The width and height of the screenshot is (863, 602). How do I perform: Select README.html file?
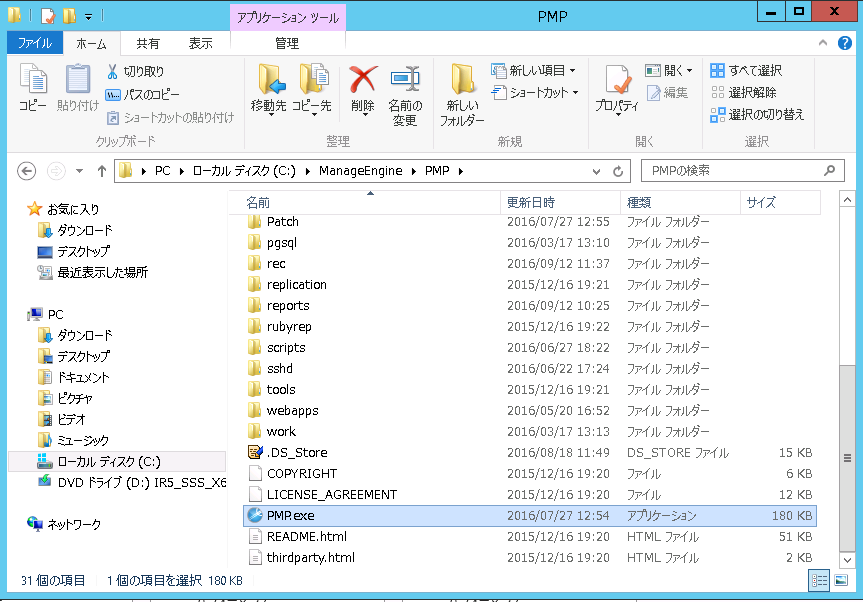tap(529, 537)
